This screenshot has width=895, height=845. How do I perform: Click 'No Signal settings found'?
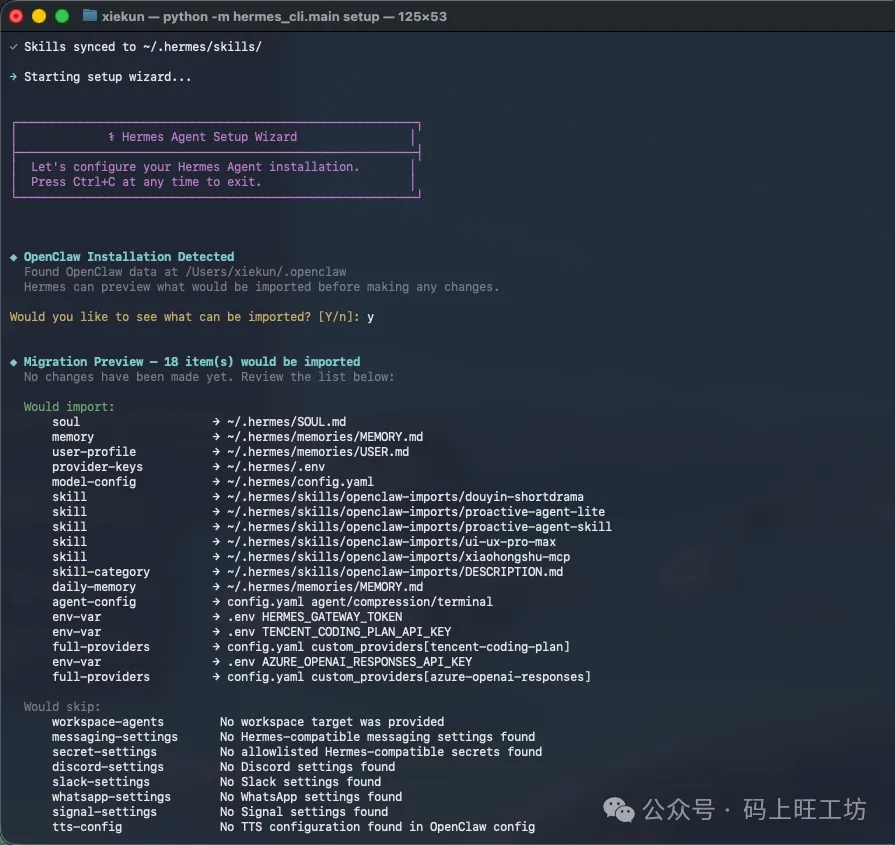coord(304,812)
